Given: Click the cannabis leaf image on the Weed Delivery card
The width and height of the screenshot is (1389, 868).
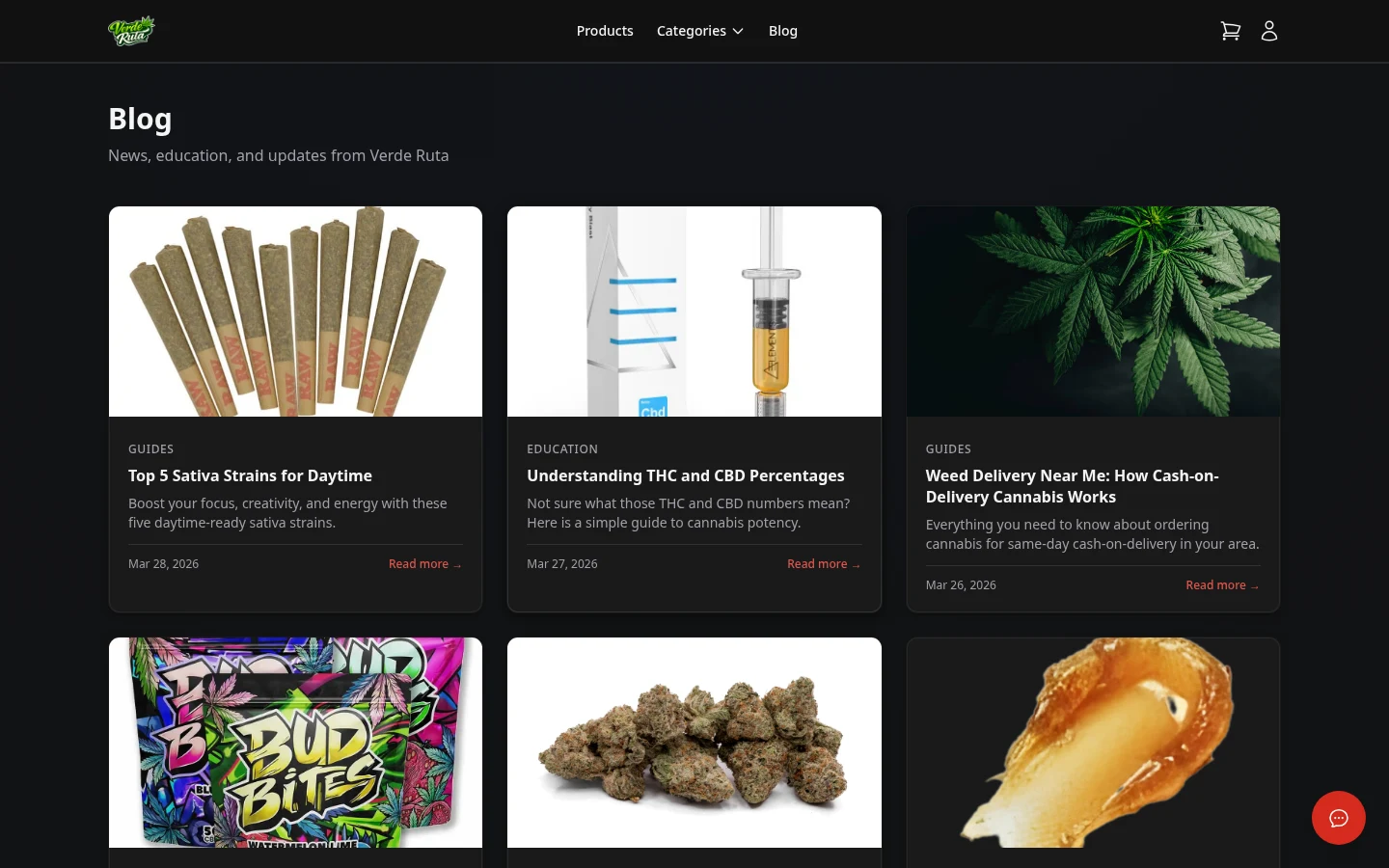Looking at the screenshot, I should click(1093, 312).
